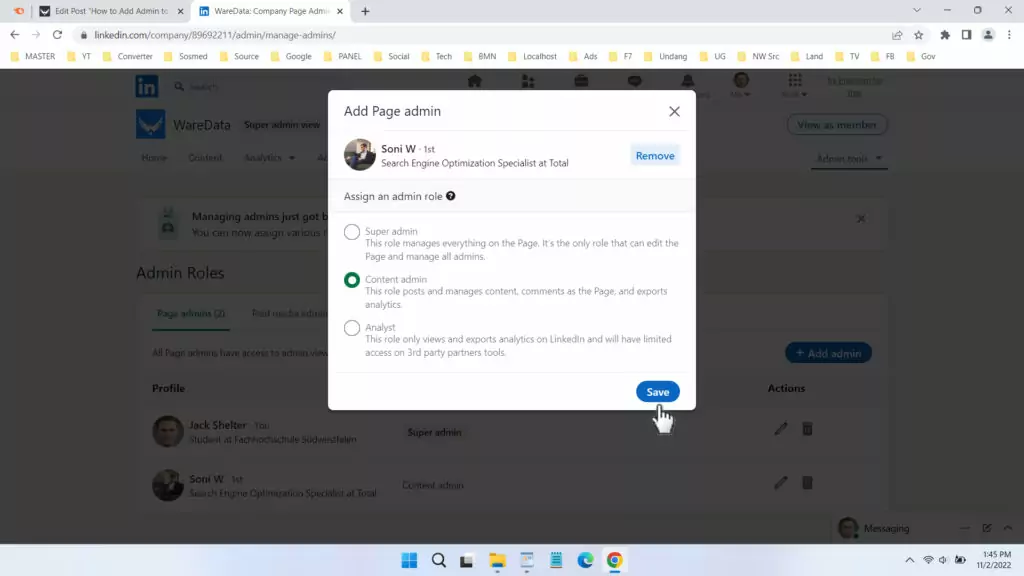Select the Super admin role radio
This screenshot has width=1024, height=576.
coord(351,232)
